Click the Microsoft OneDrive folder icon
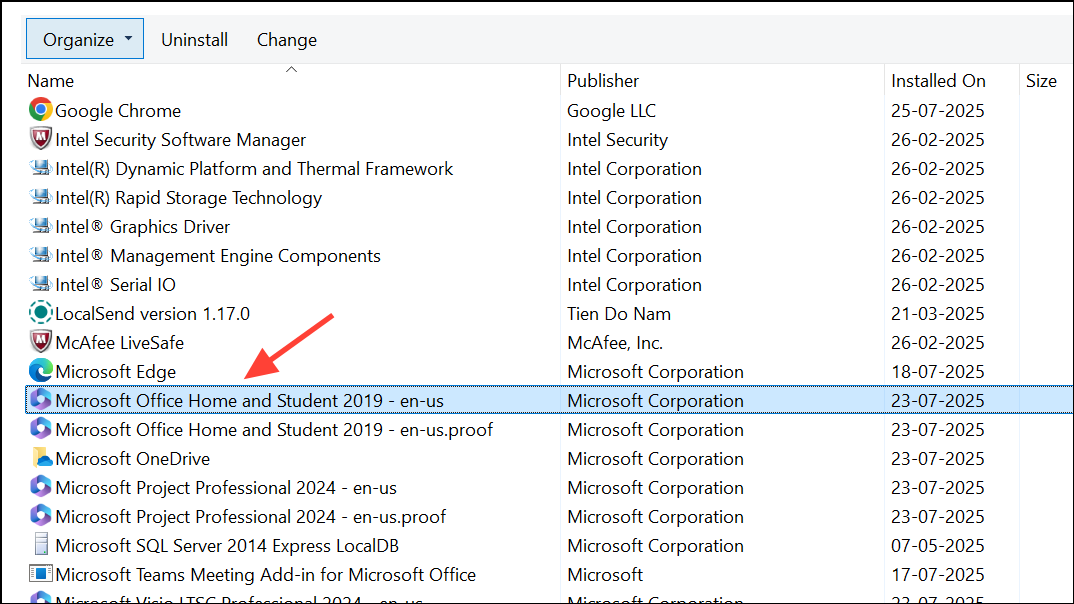 (42, 458)
